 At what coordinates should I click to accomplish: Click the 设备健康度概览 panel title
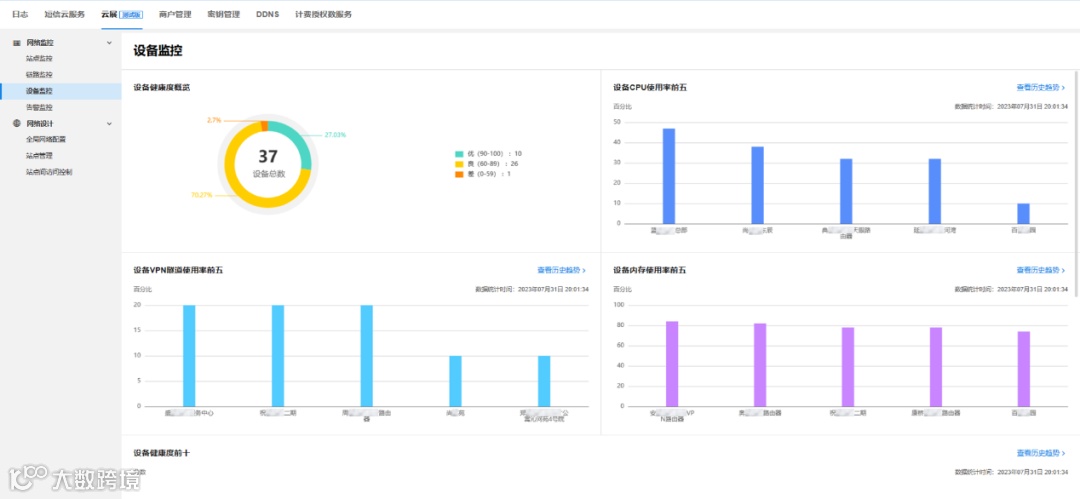162,88
